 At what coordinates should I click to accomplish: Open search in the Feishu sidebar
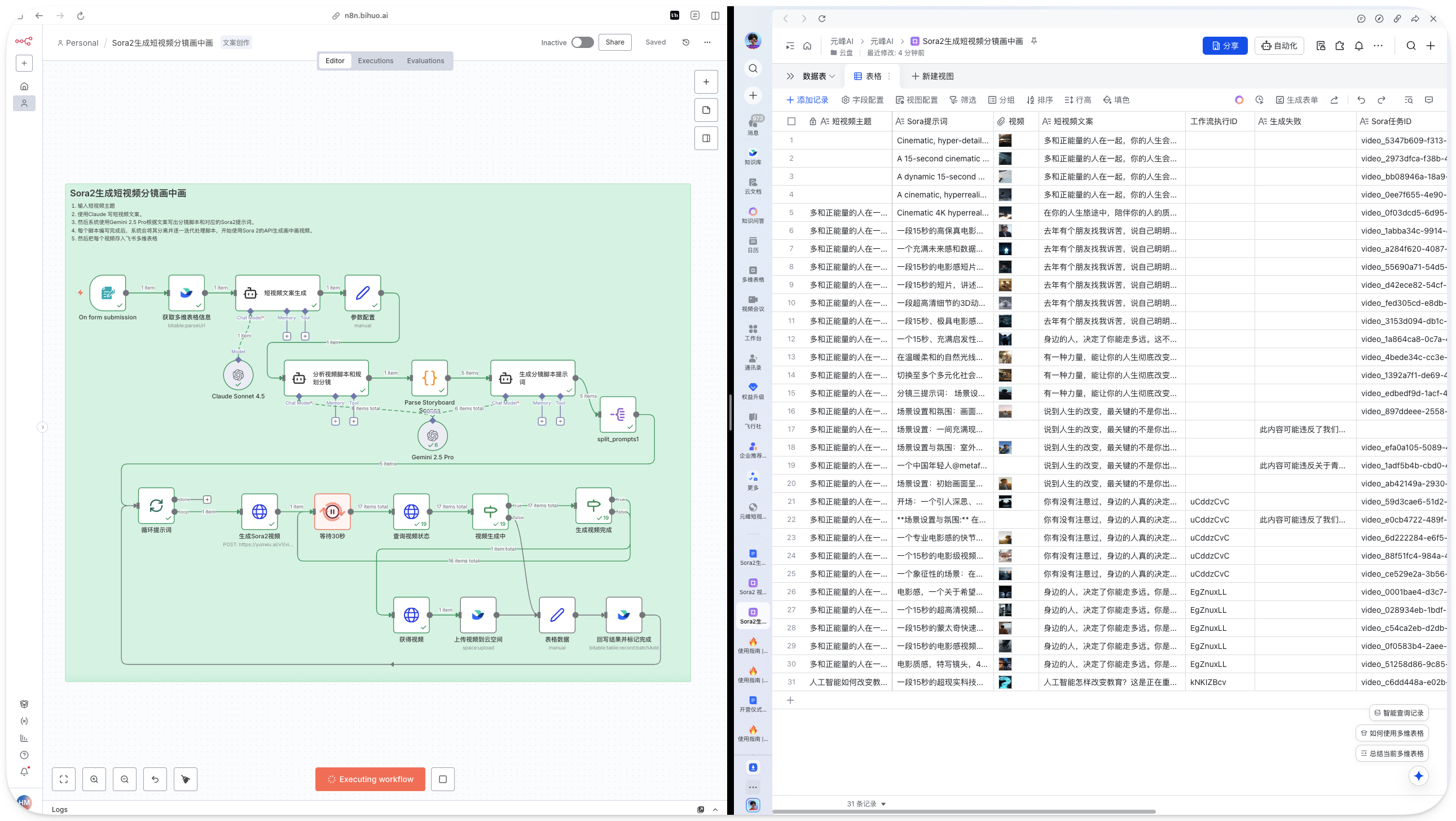pos(753,68)
